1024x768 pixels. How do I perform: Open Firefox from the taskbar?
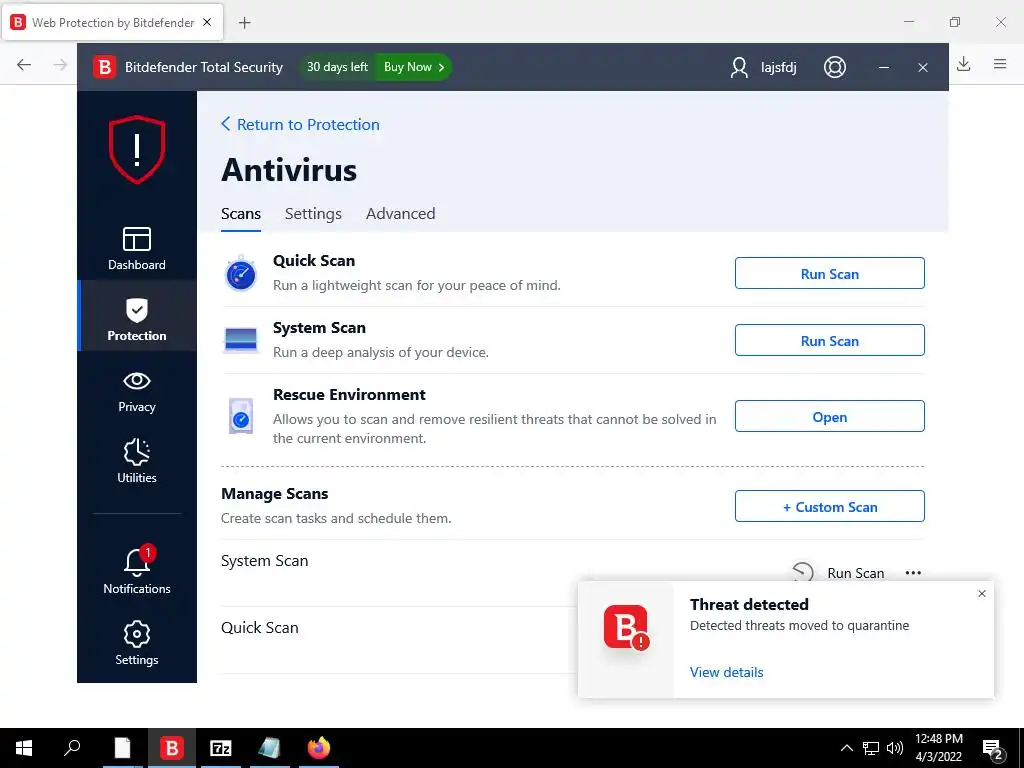pos(319,747)
